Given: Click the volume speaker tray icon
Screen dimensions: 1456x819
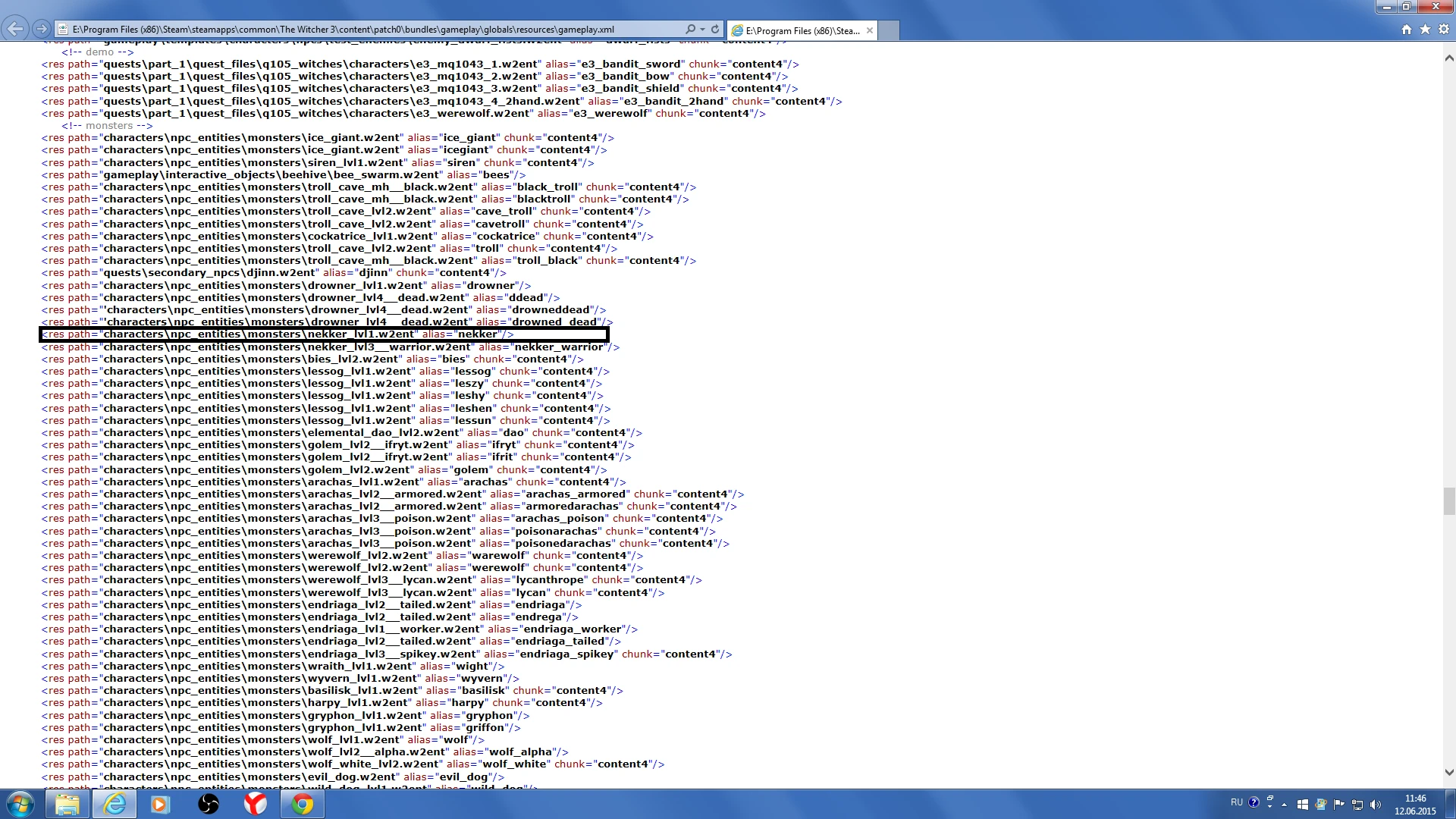Looking at the screenshot, I should tap(1376, 805).
